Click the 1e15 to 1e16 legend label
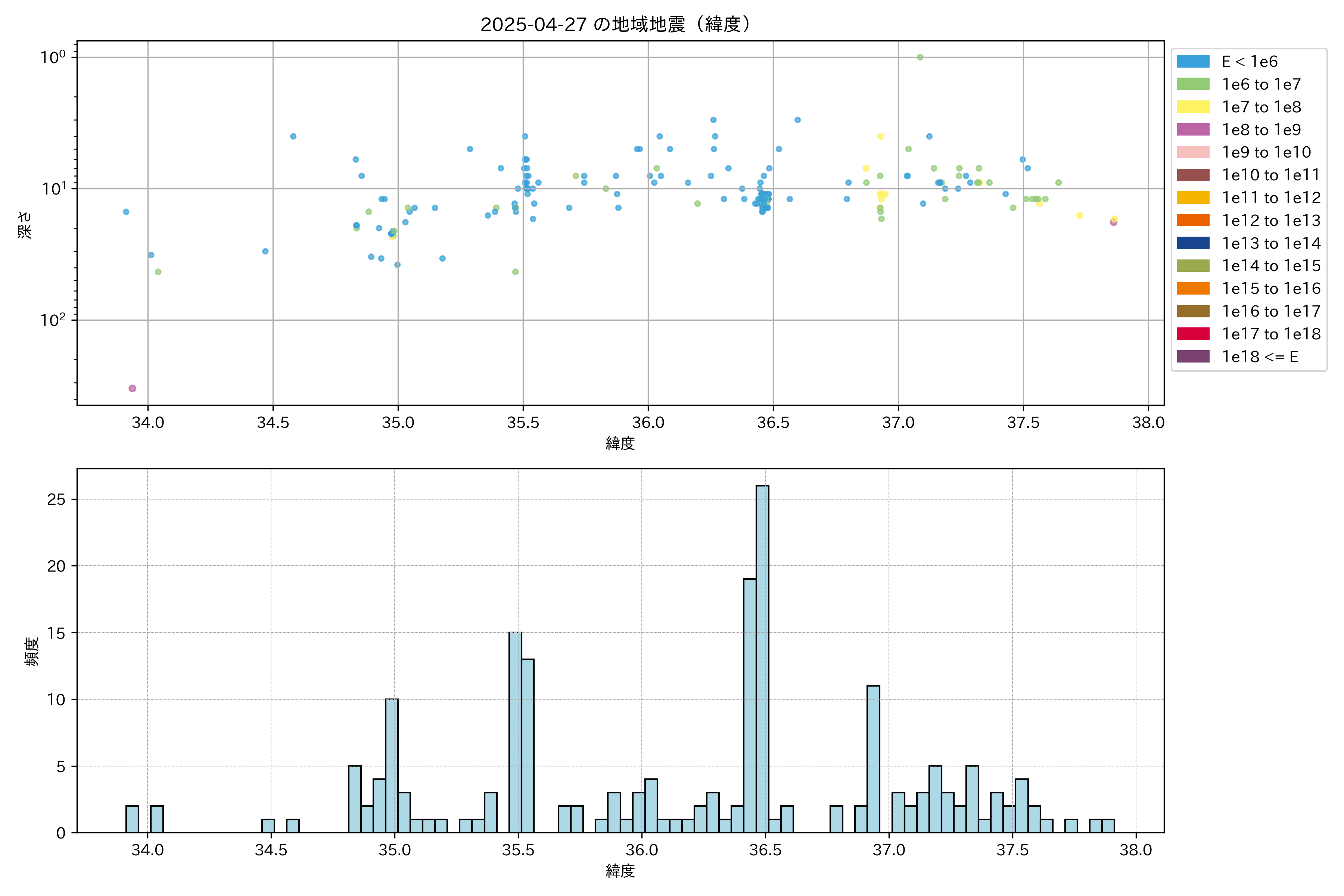This screenshot has height=896, width=1344. 1271,289
